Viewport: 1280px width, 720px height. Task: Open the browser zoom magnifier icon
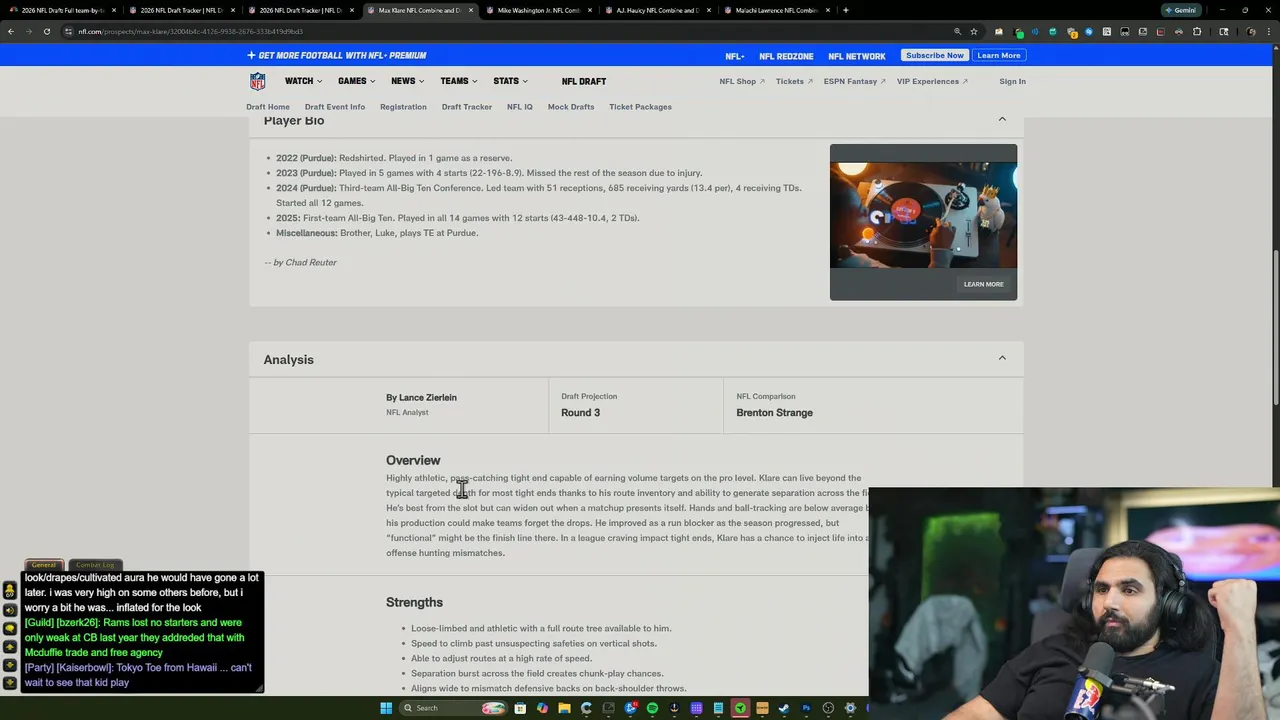click(957, 31)
